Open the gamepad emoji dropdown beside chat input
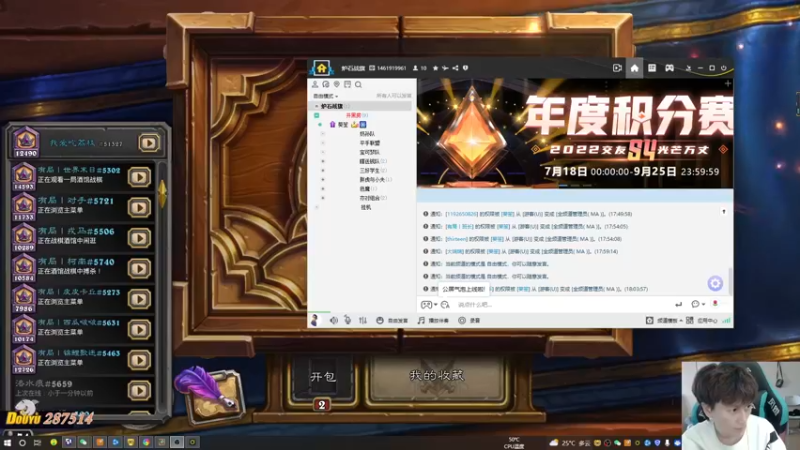 click(x=429, y=305)
